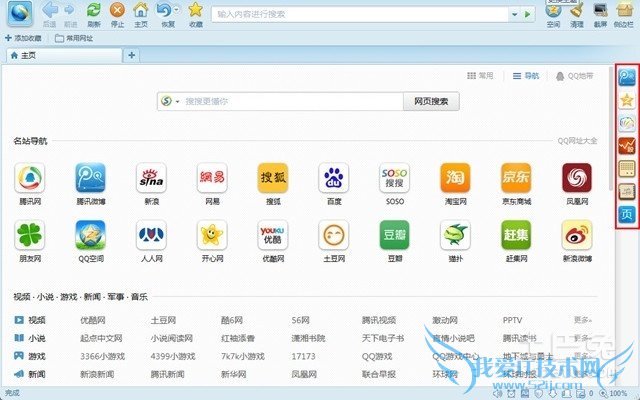Open the QQ Zone star site icon

(91, 235)
